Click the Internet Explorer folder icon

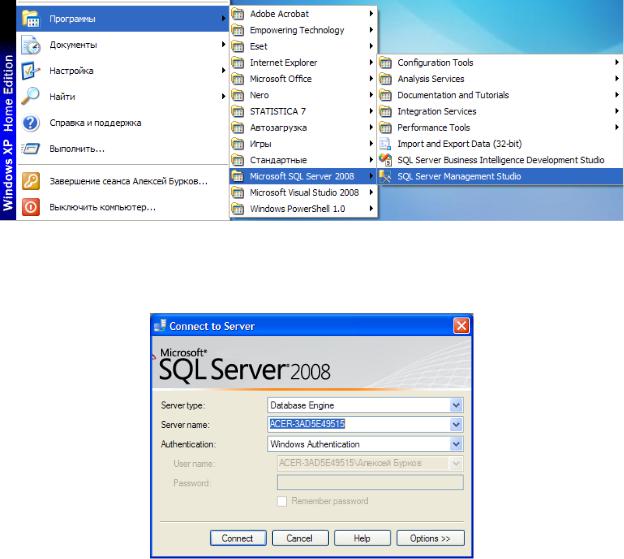238,62
